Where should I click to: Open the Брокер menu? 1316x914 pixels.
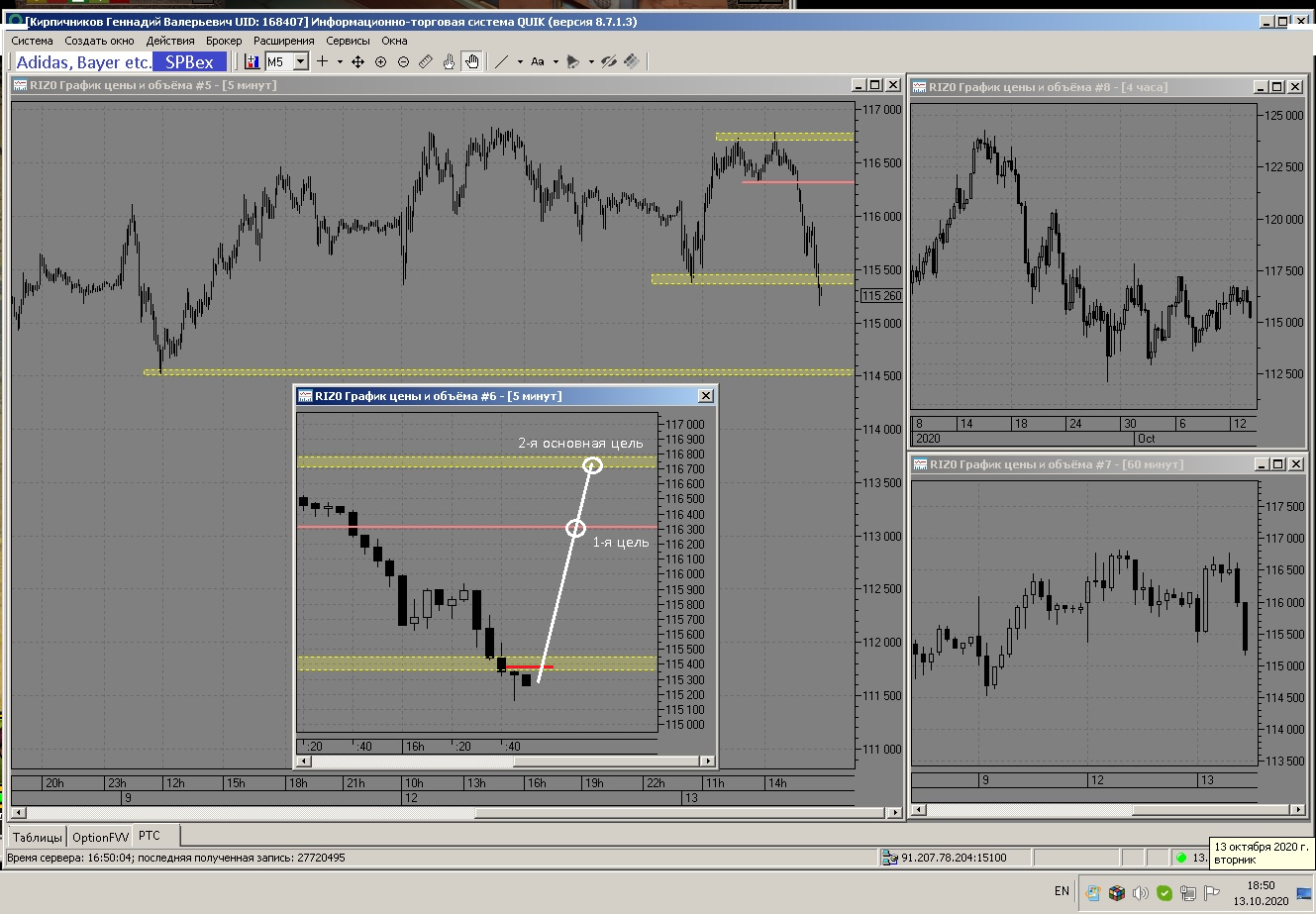pos(224,41)
